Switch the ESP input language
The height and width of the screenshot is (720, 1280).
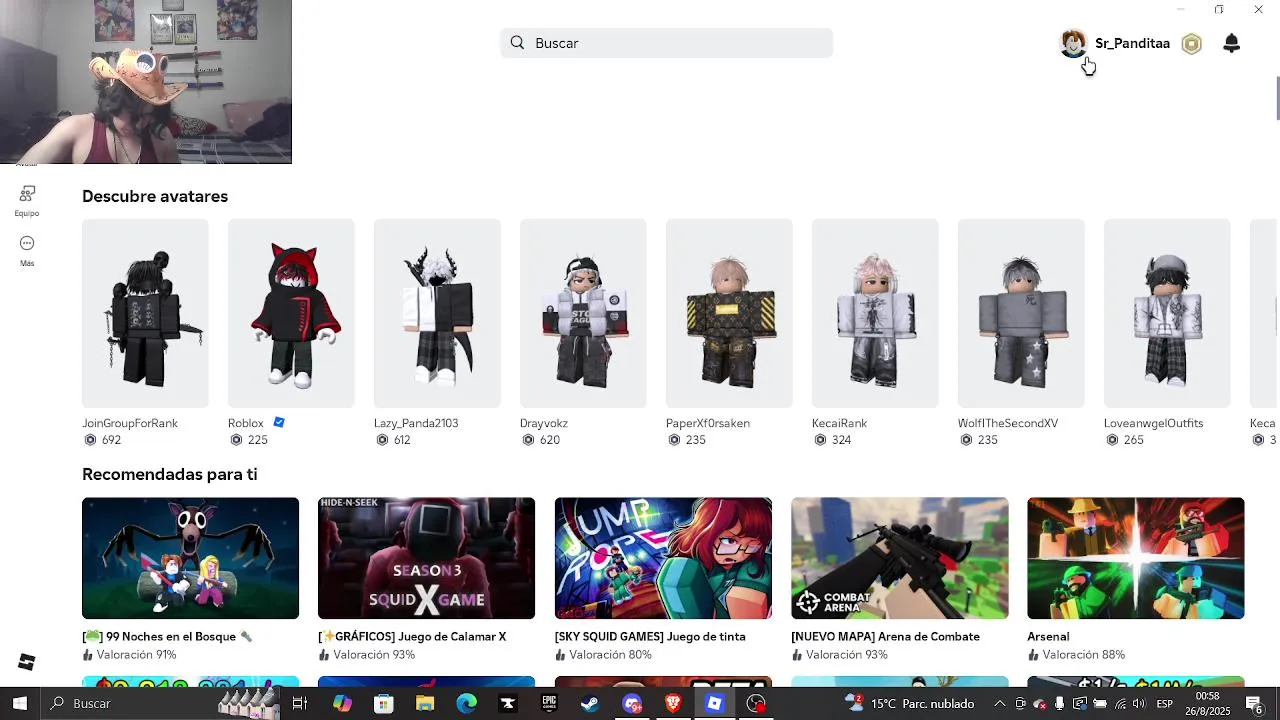[1164, 703]
